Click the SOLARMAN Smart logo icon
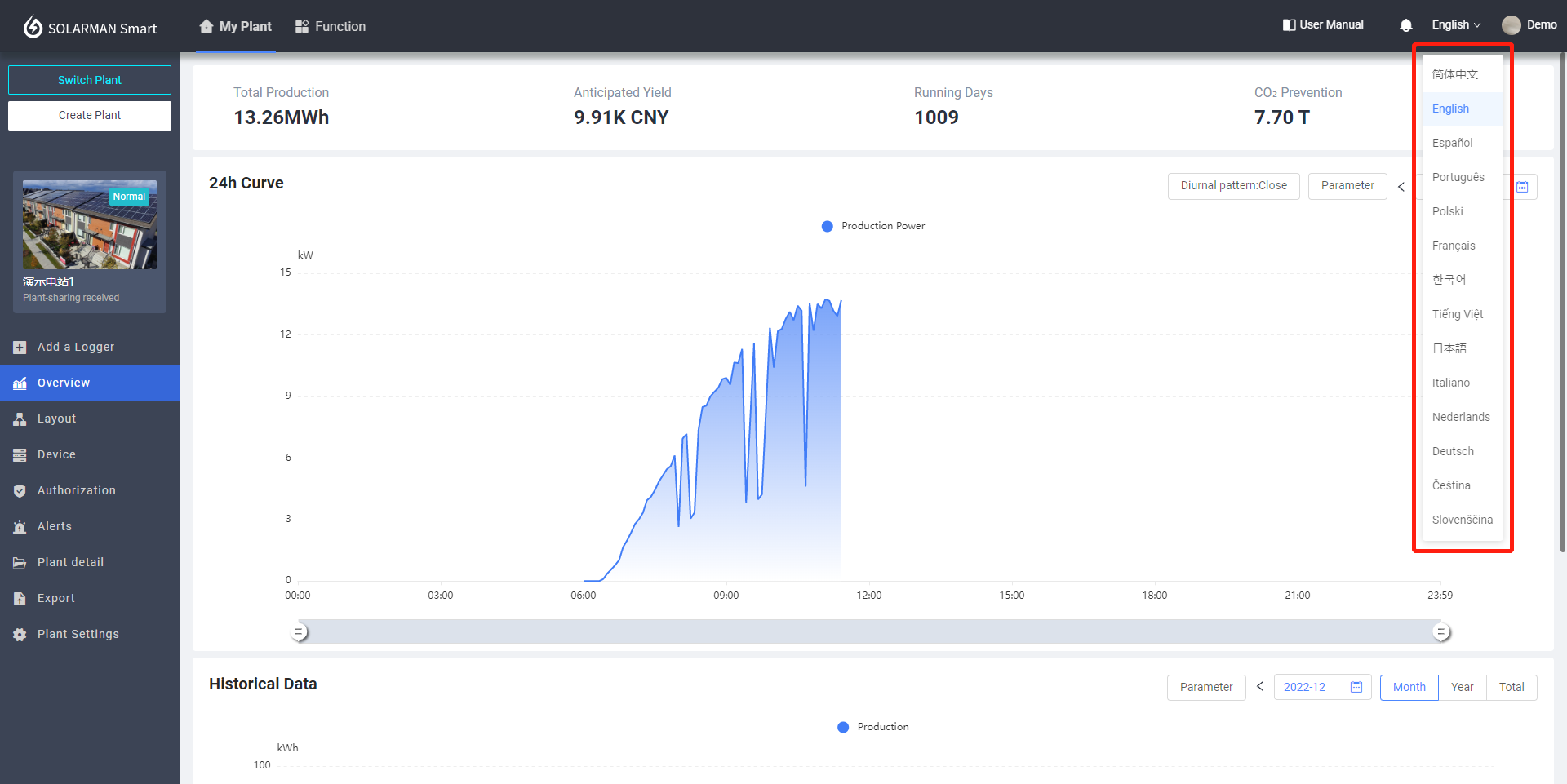 pyautogui.click(x=33, y=27)
